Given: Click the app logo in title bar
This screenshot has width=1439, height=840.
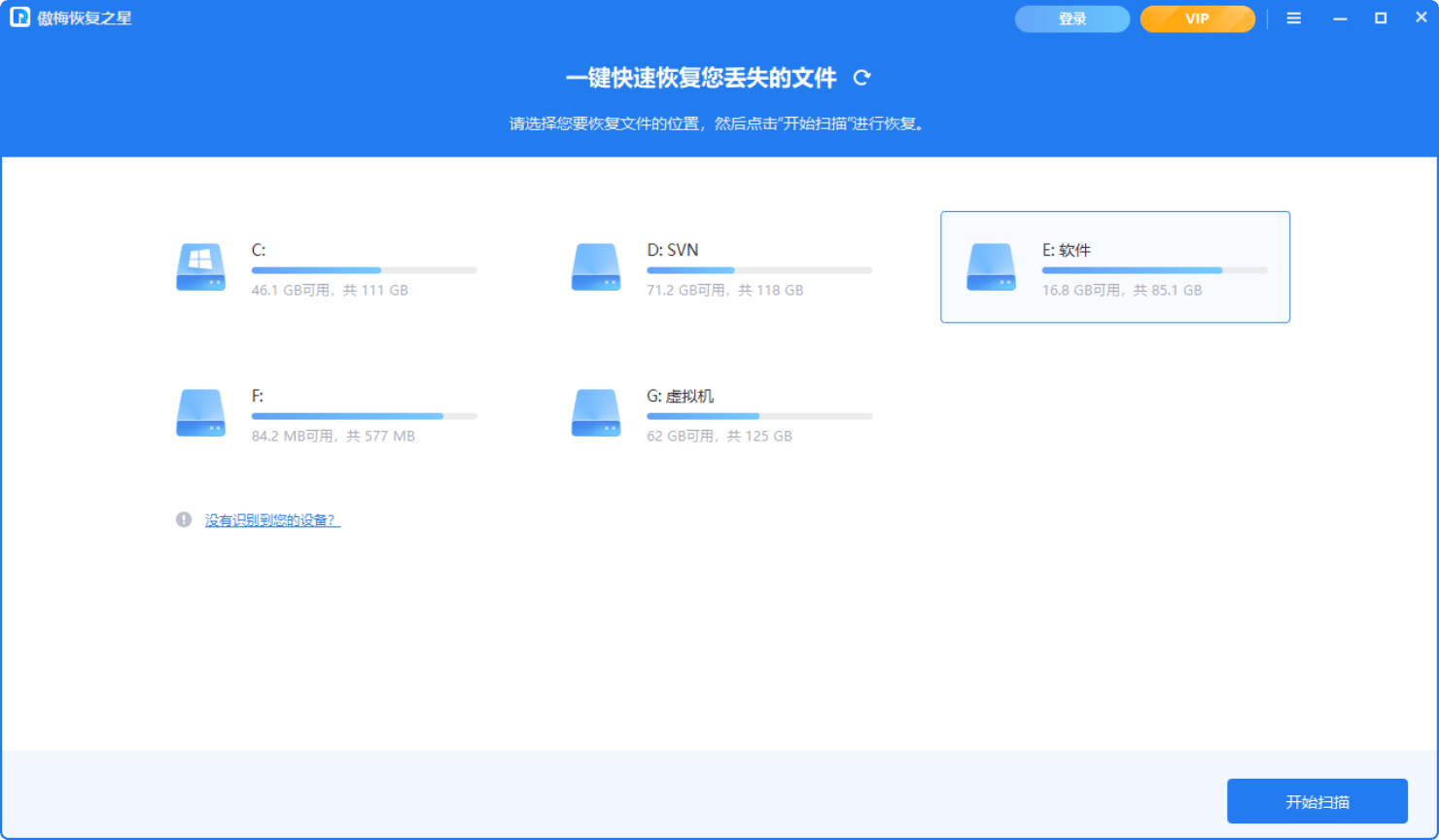Looking at the screenshot, I should 19,17.
